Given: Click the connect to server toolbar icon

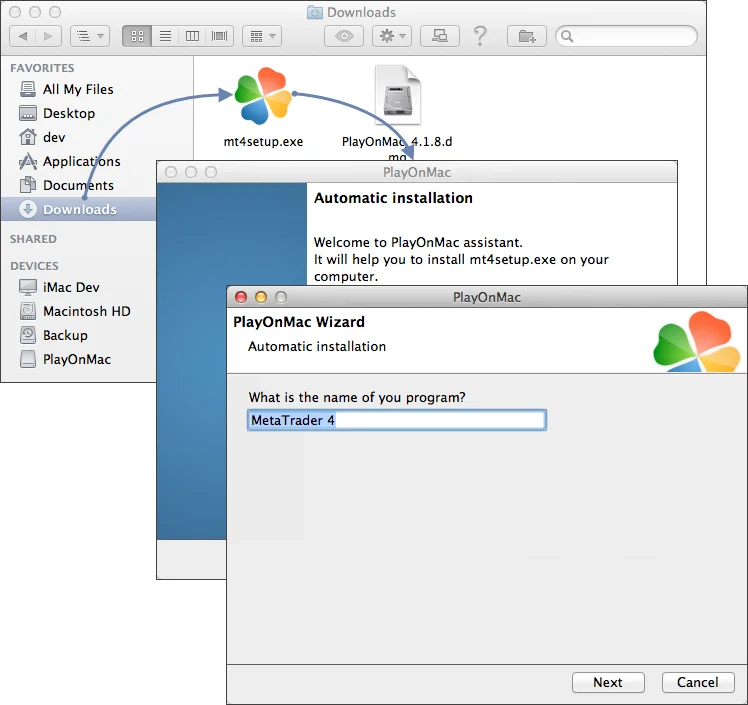Looking at the screenshot, I should 439,36.
